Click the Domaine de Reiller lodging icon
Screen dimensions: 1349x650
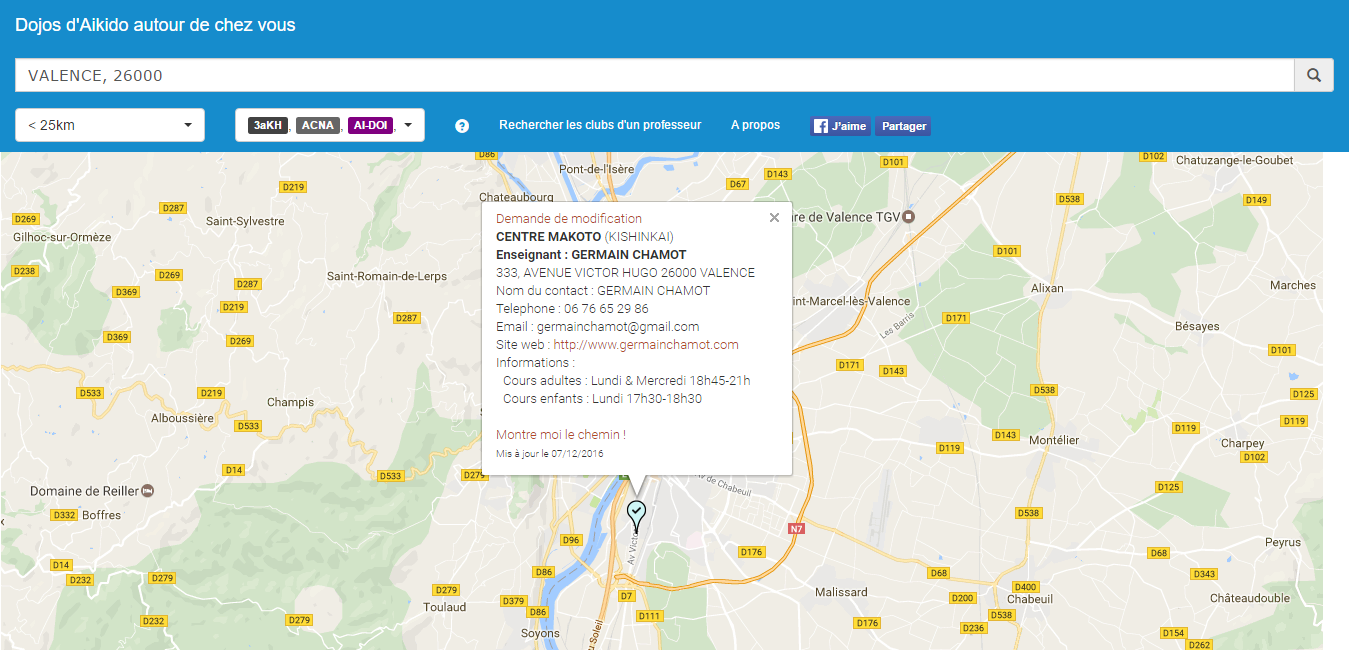[x=148, y=491]
